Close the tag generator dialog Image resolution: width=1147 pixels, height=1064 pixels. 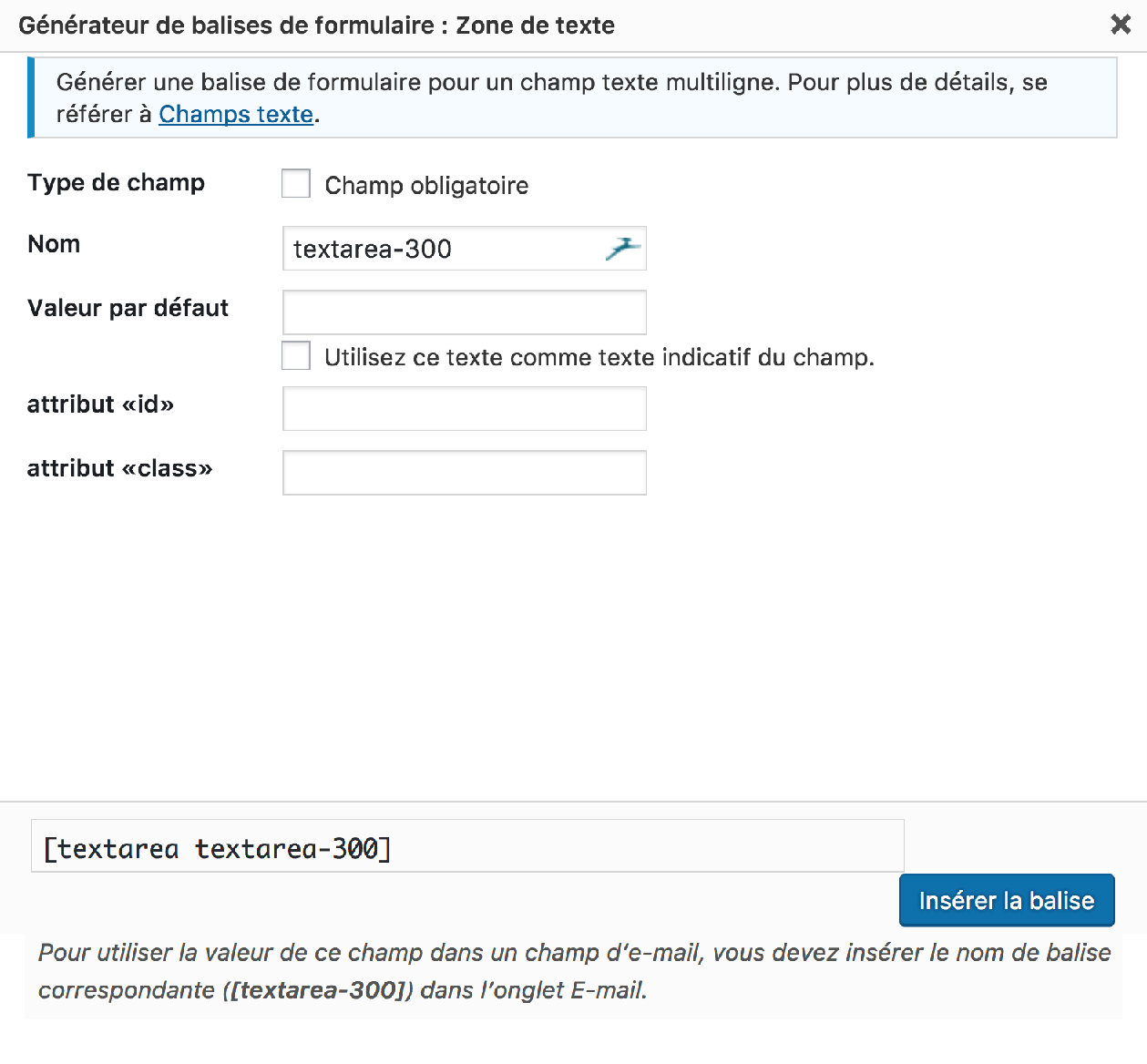(x=1120, y=25)
